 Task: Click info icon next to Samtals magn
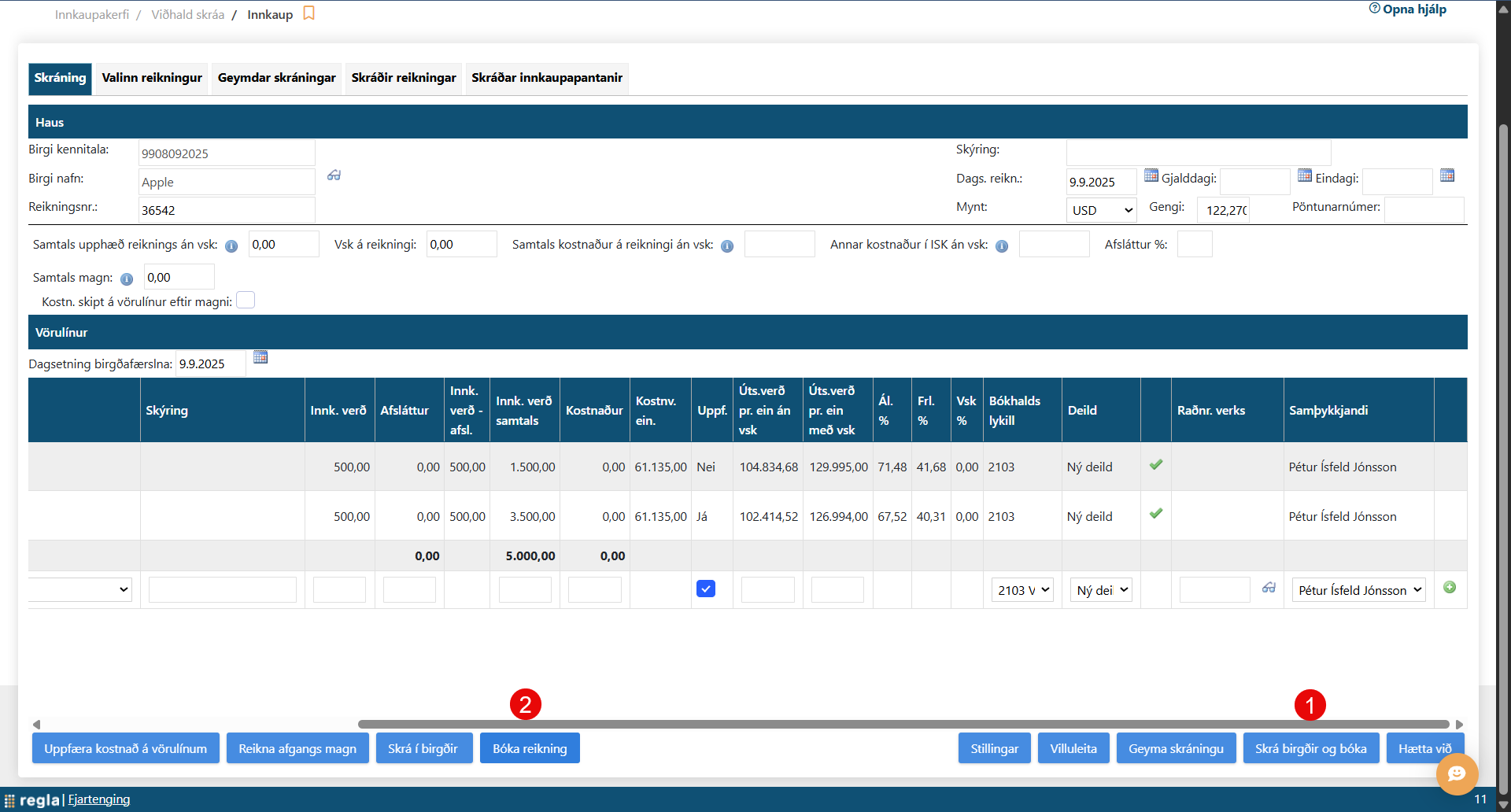click(x=127, y=279)
